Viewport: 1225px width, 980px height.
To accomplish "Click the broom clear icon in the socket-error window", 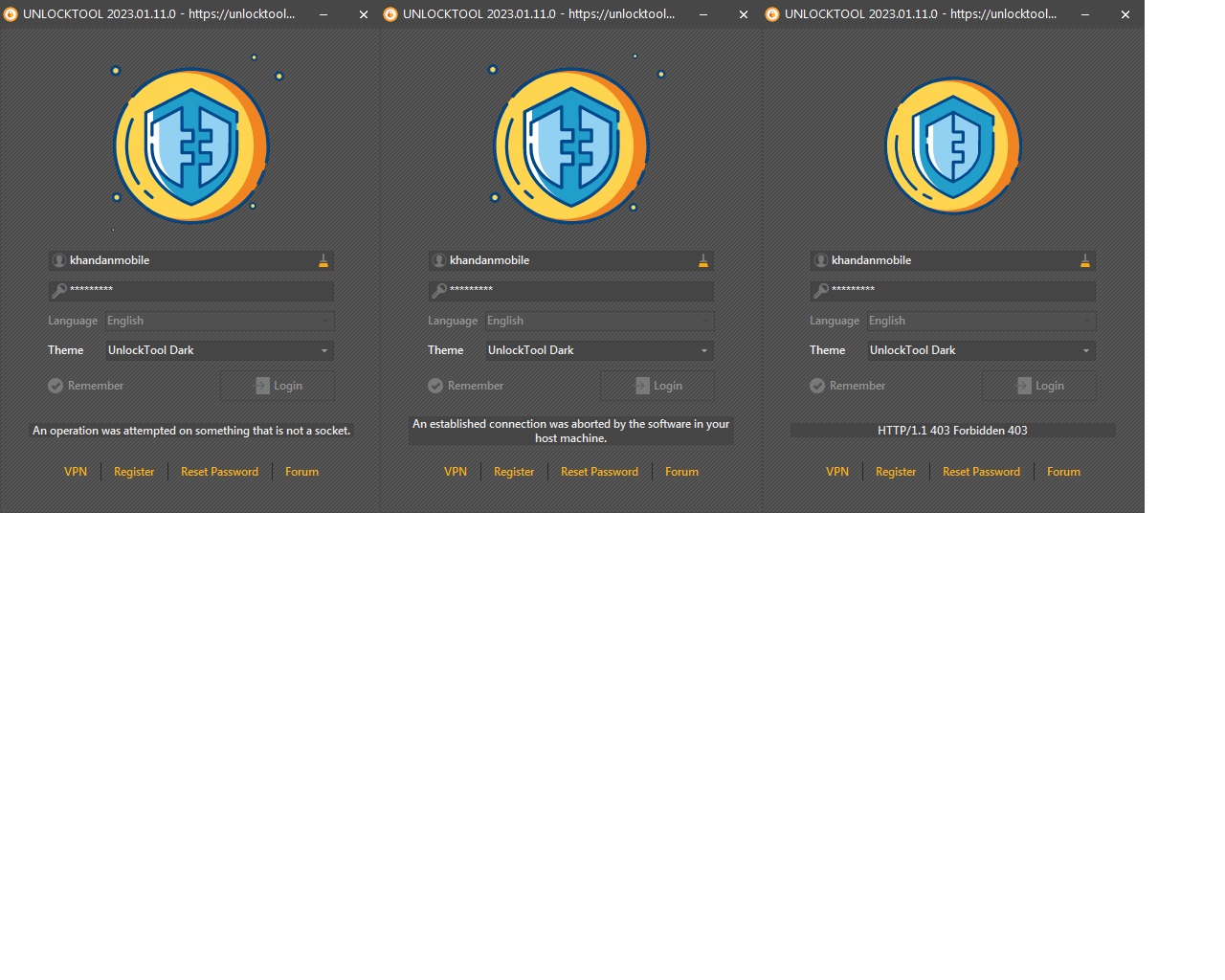I will coord(323,260).
